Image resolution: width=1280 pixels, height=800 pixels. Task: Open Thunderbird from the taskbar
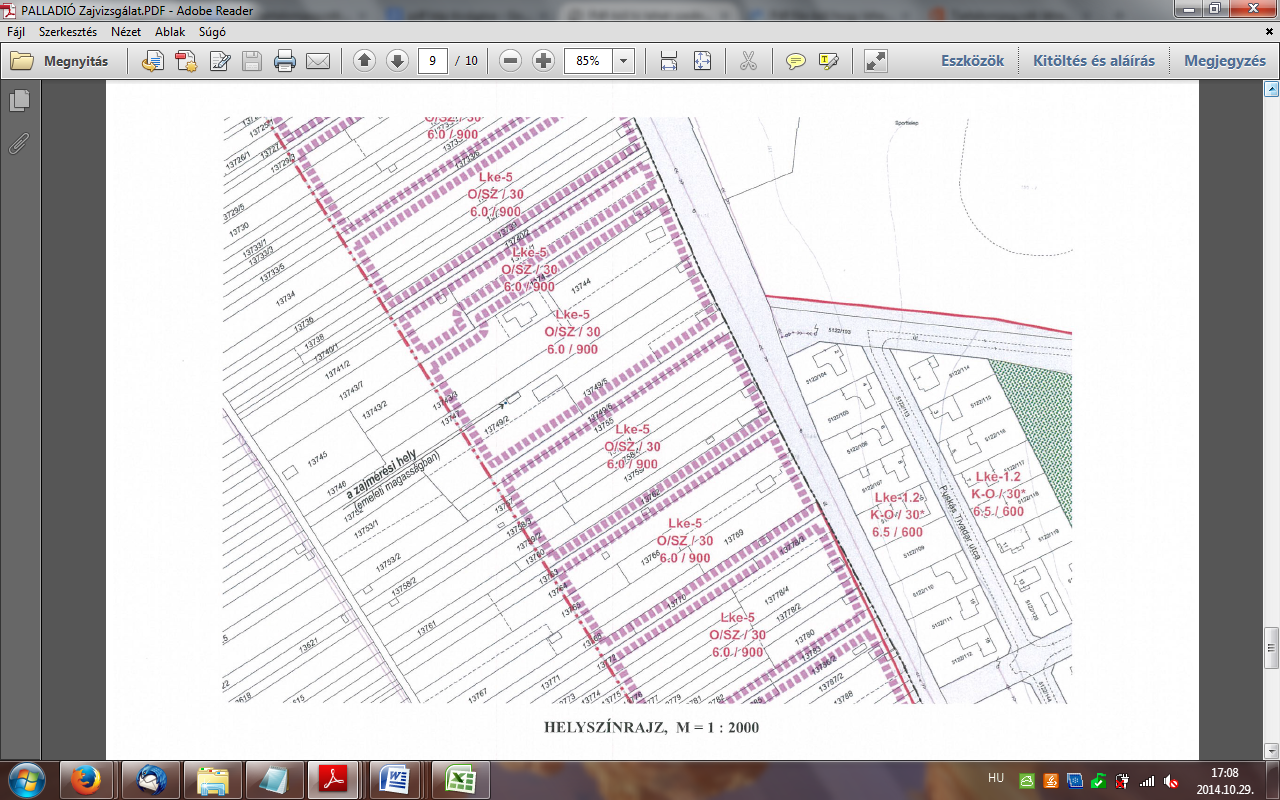pos(152,779)
